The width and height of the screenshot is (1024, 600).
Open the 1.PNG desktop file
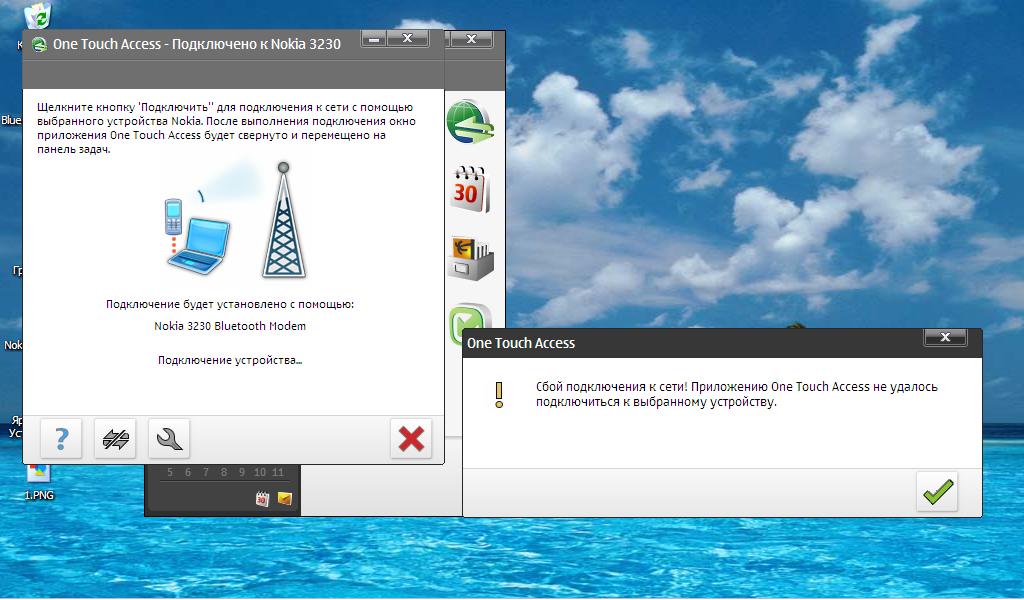(39, 483)
